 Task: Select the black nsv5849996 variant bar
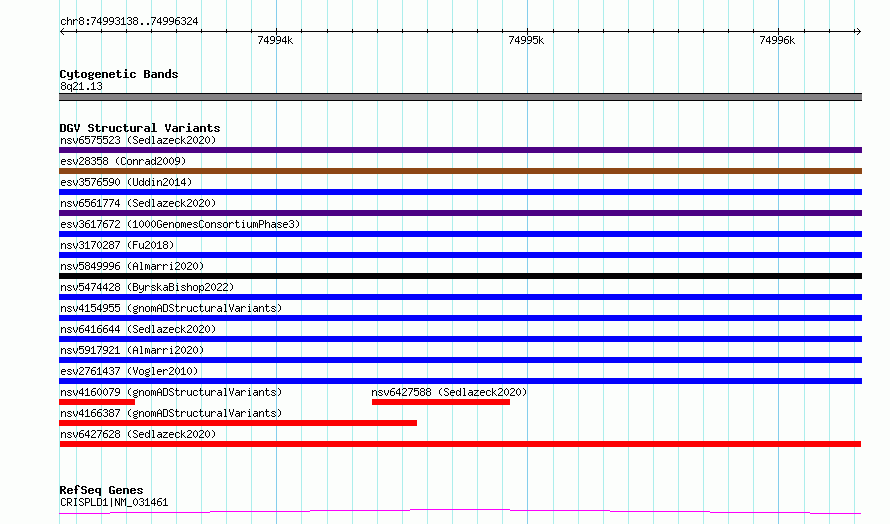(460, 276)
